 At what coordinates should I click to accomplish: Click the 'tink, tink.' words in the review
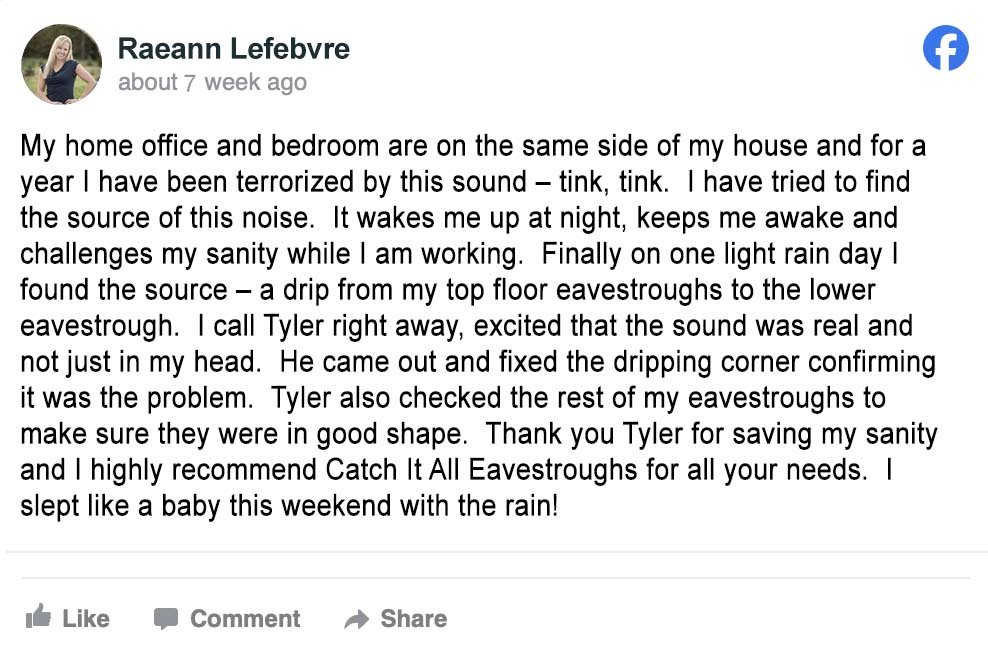[x=613, y=182]
